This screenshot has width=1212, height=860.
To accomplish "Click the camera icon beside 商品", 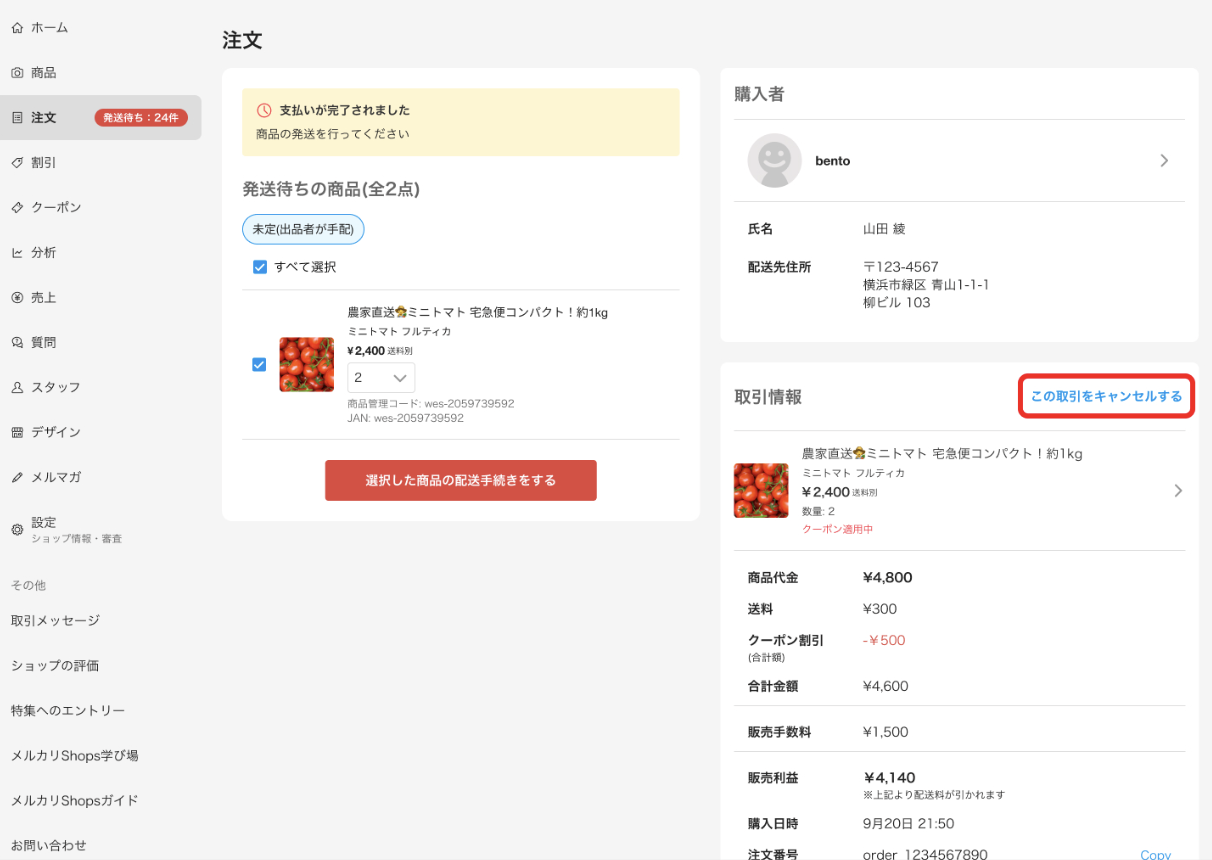I will point(17,73).
